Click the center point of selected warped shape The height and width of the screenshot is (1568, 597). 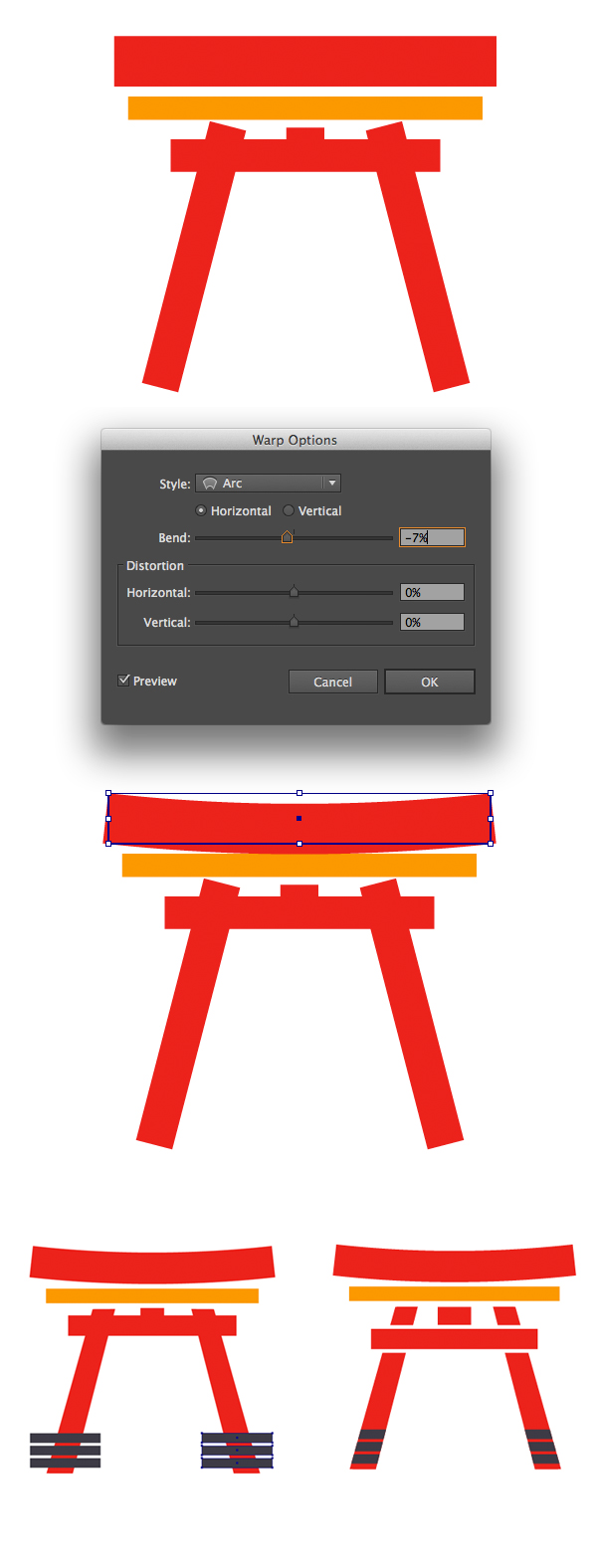[x=299, y=819]
